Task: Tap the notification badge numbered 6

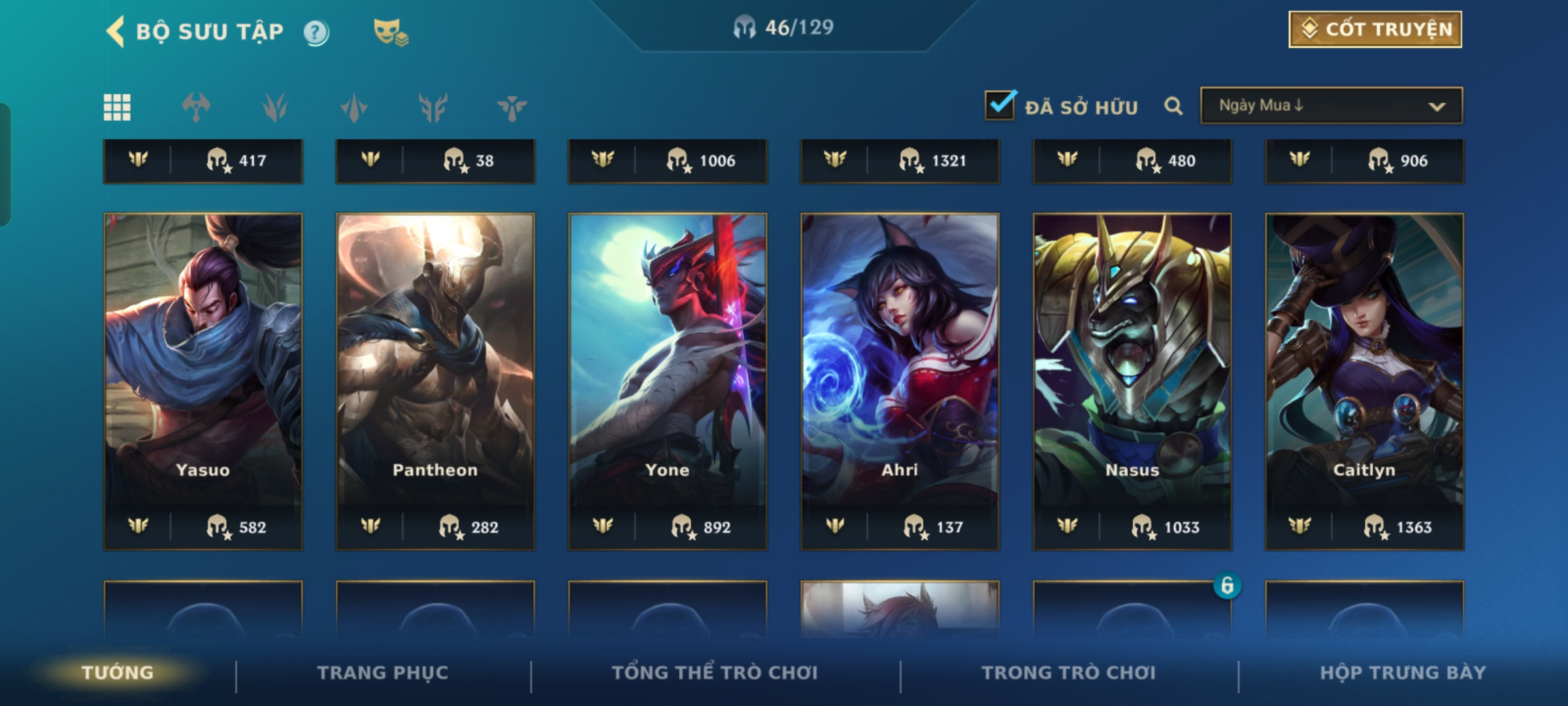Action: pos(1227,585)
